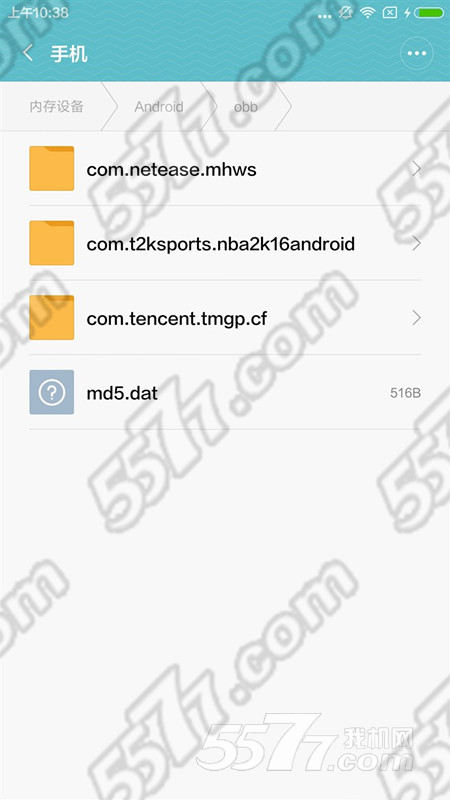Tap the 516B file size label

406,393
